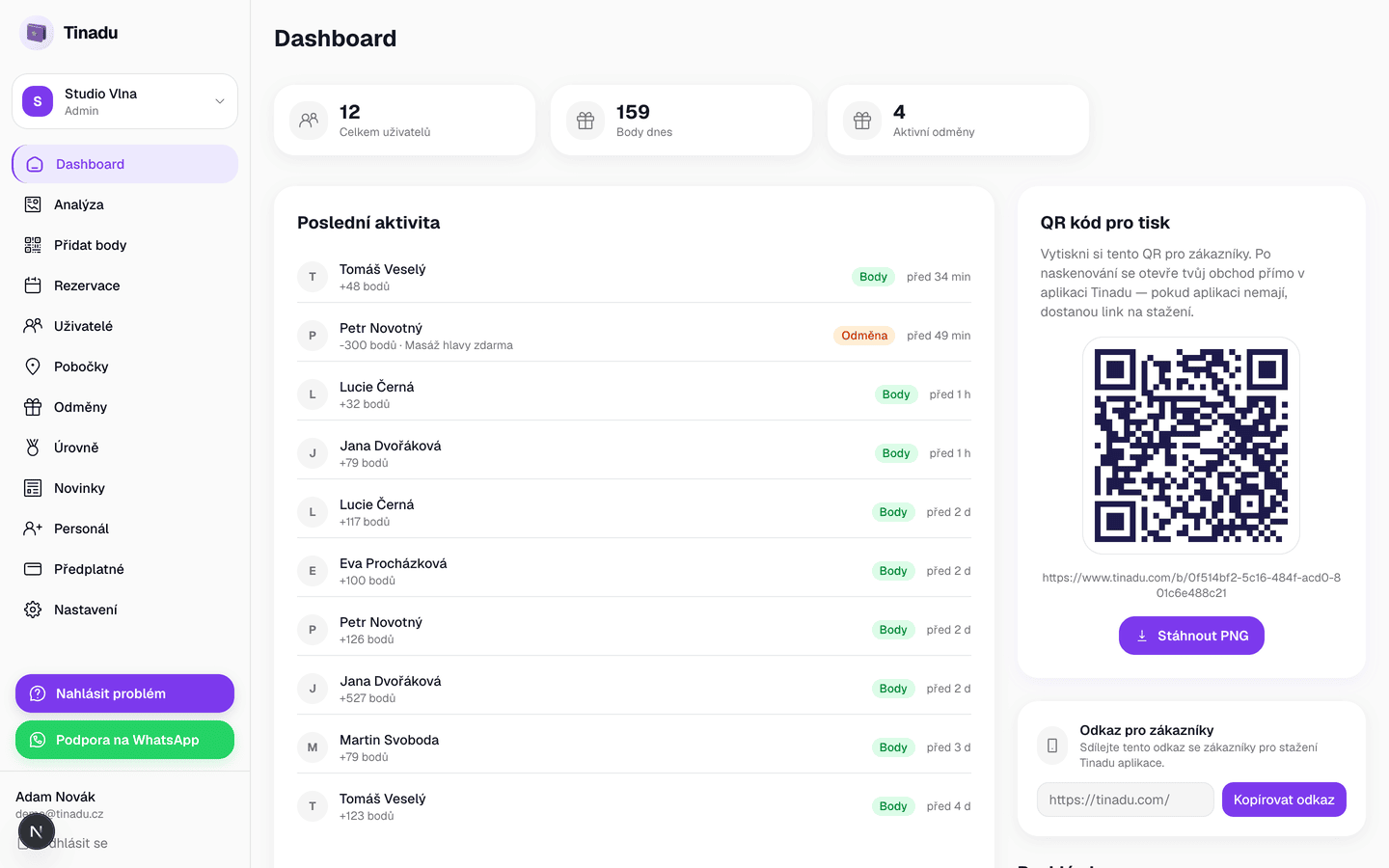This screenshot has height=868, width=1389.
Task: Click the 4 Aktivní odměny stat card
Action: pos(958,121)
